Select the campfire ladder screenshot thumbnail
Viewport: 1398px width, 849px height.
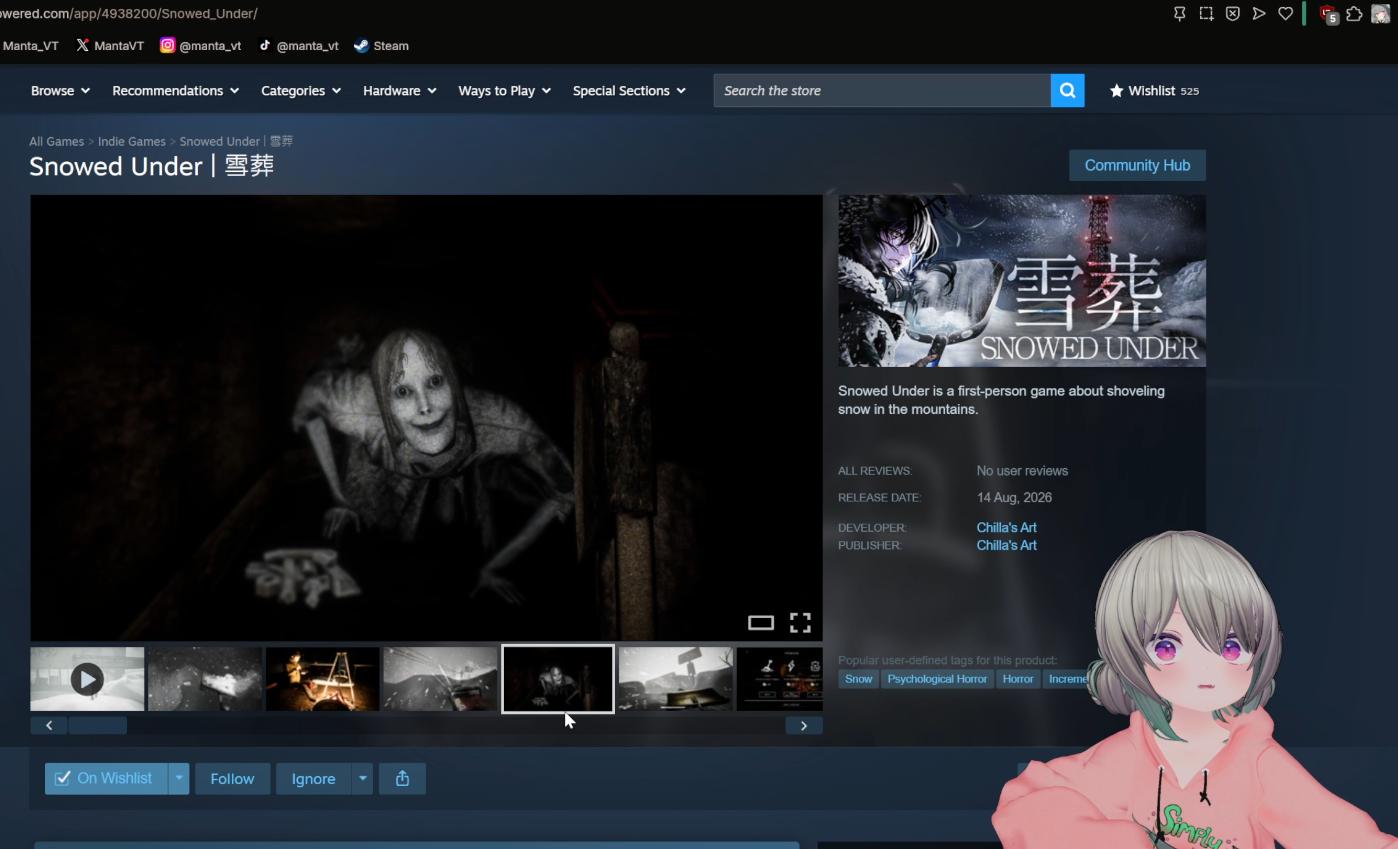click(322, 679)
